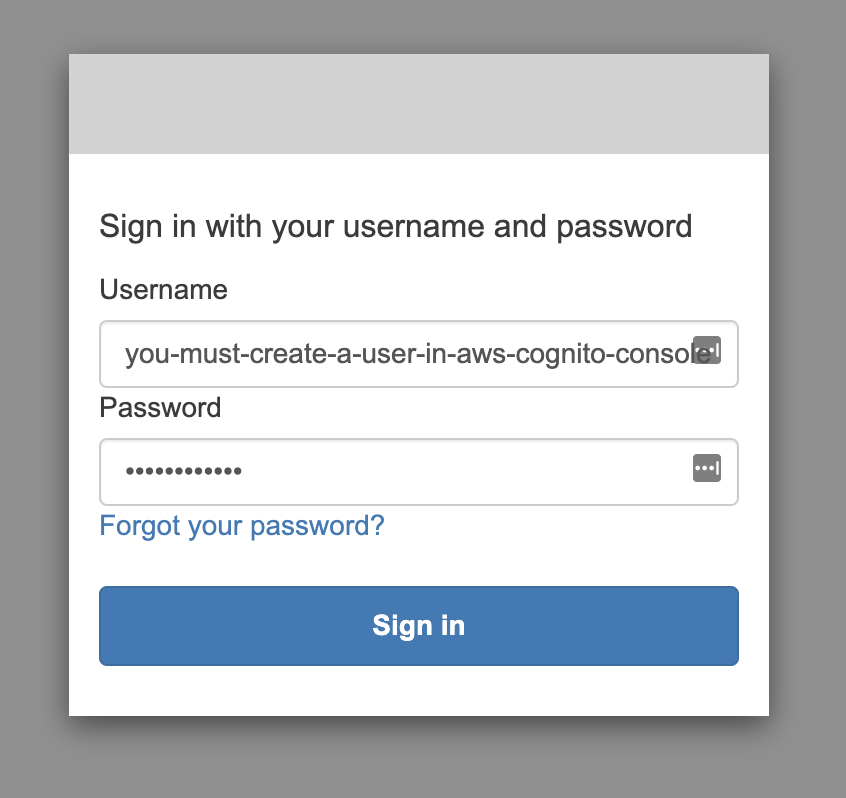Click white space below the Sign in button
The height and width of the screenshot is (798, 846).
[x=418, y=691]
